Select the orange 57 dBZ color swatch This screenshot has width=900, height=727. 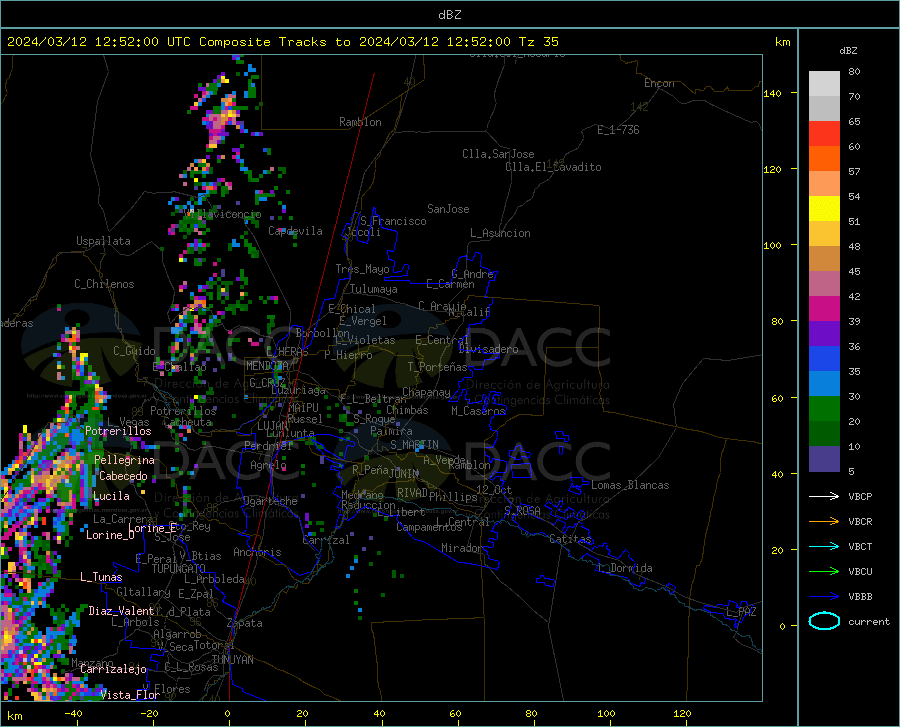pos(824,159)
